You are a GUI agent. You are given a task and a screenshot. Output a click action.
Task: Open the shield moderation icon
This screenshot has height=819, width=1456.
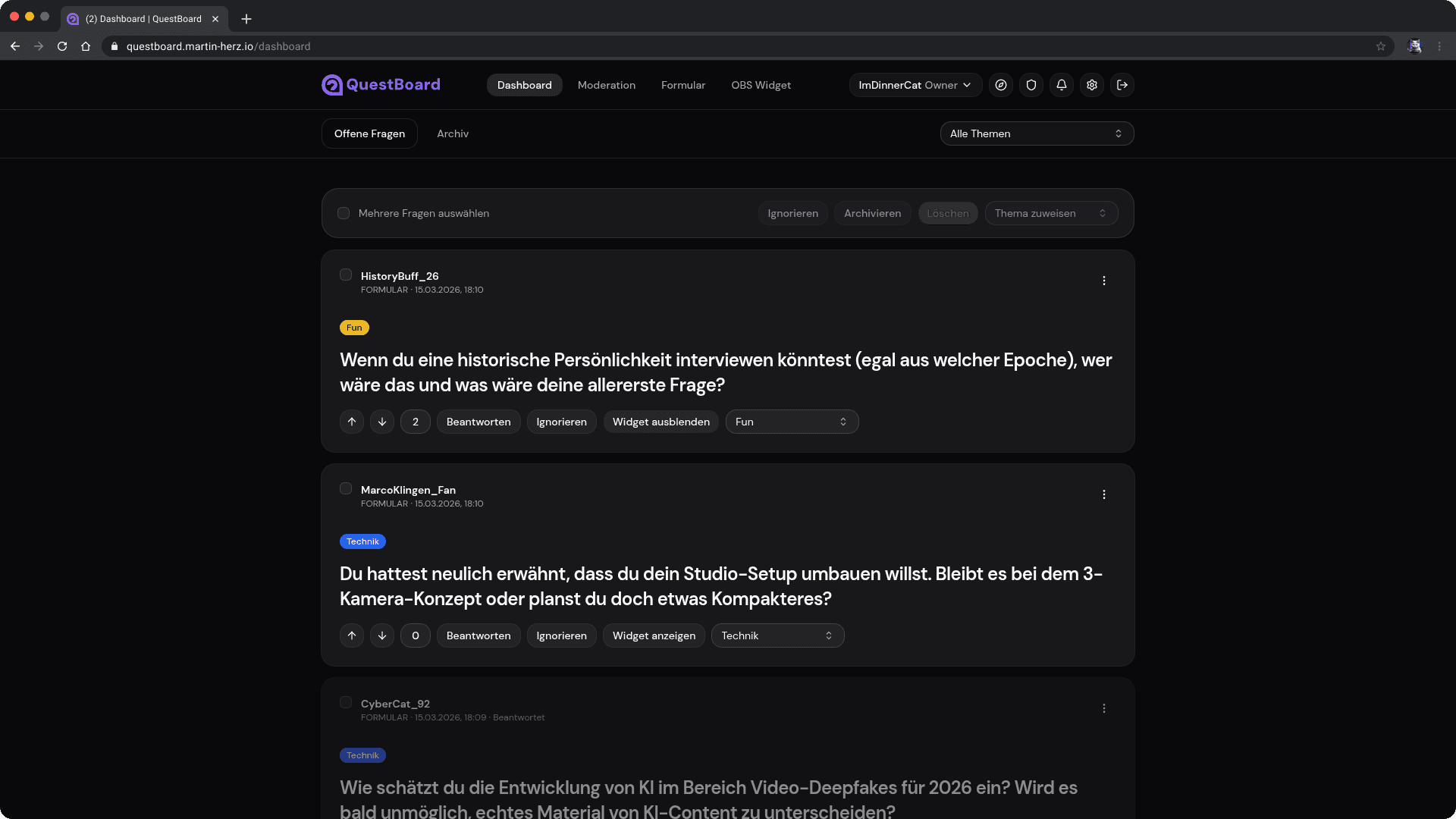1031,85
